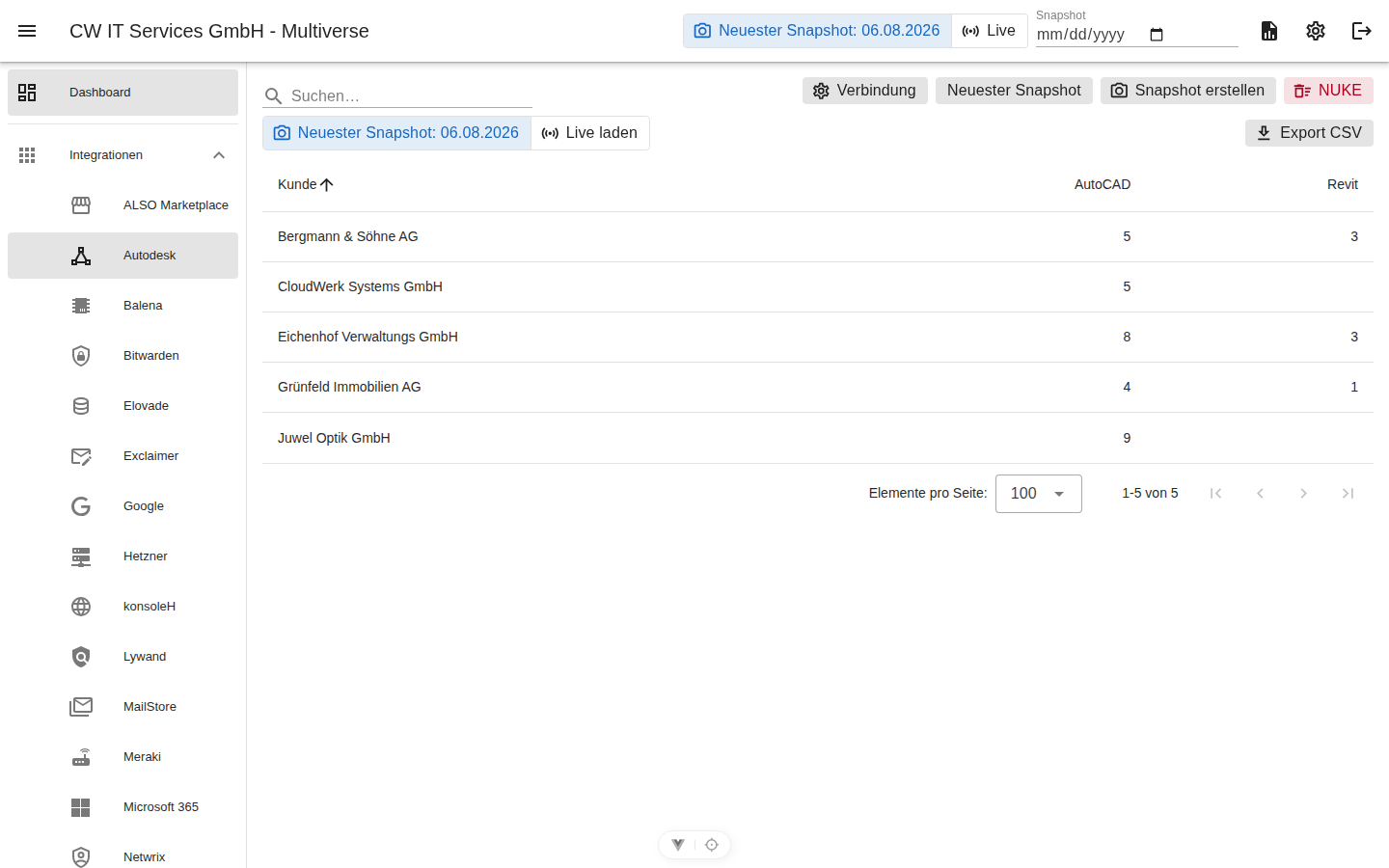Click the Hetzner server icon
Viewport: 1389px width, 868px height.
(81, 556)
